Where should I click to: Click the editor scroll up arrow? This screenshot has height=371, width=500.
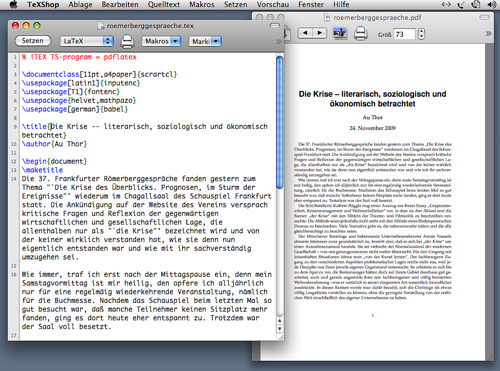click(280, 320)
